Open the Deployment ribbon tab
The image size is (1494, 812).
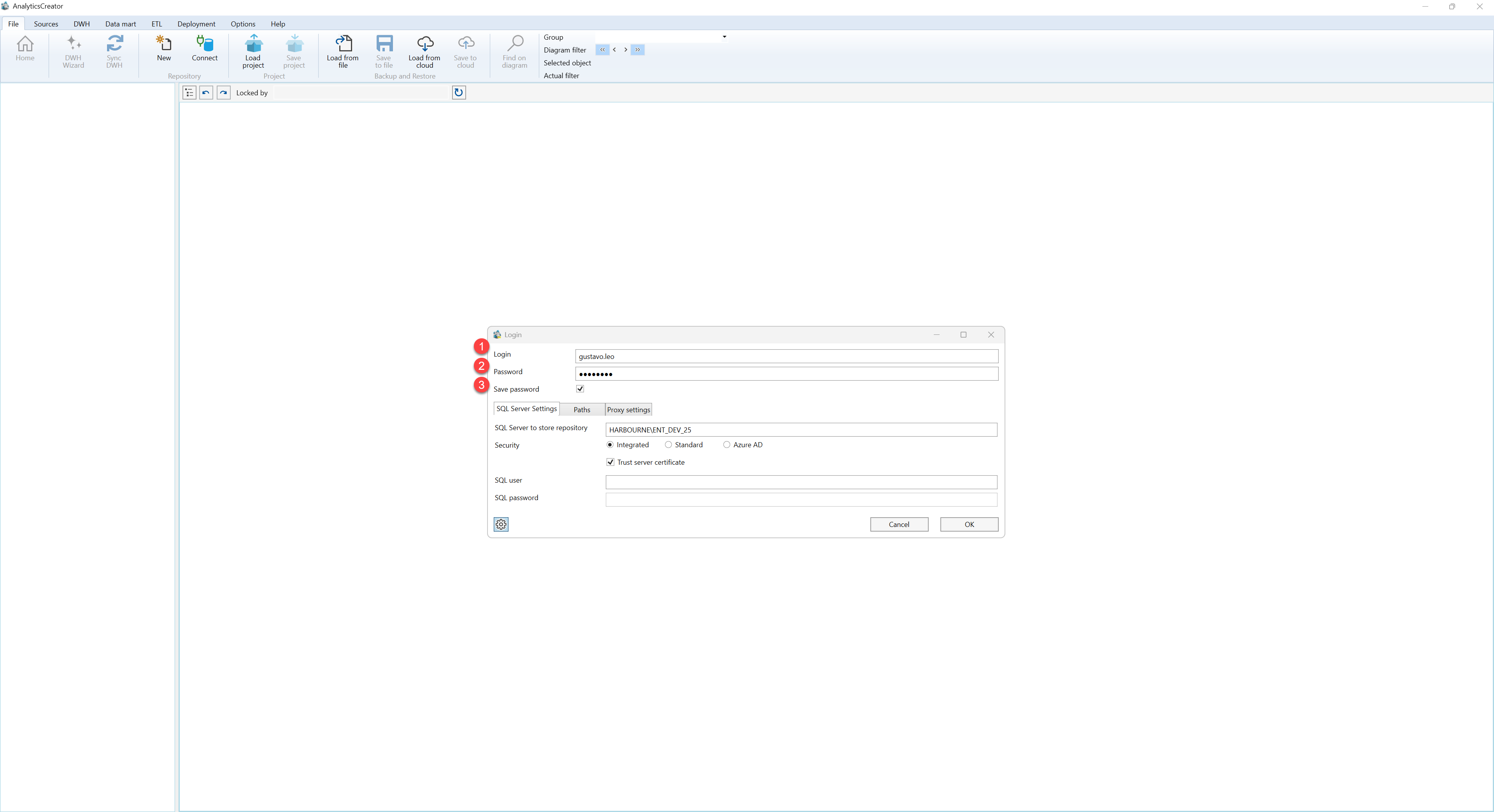coord(196,24)
